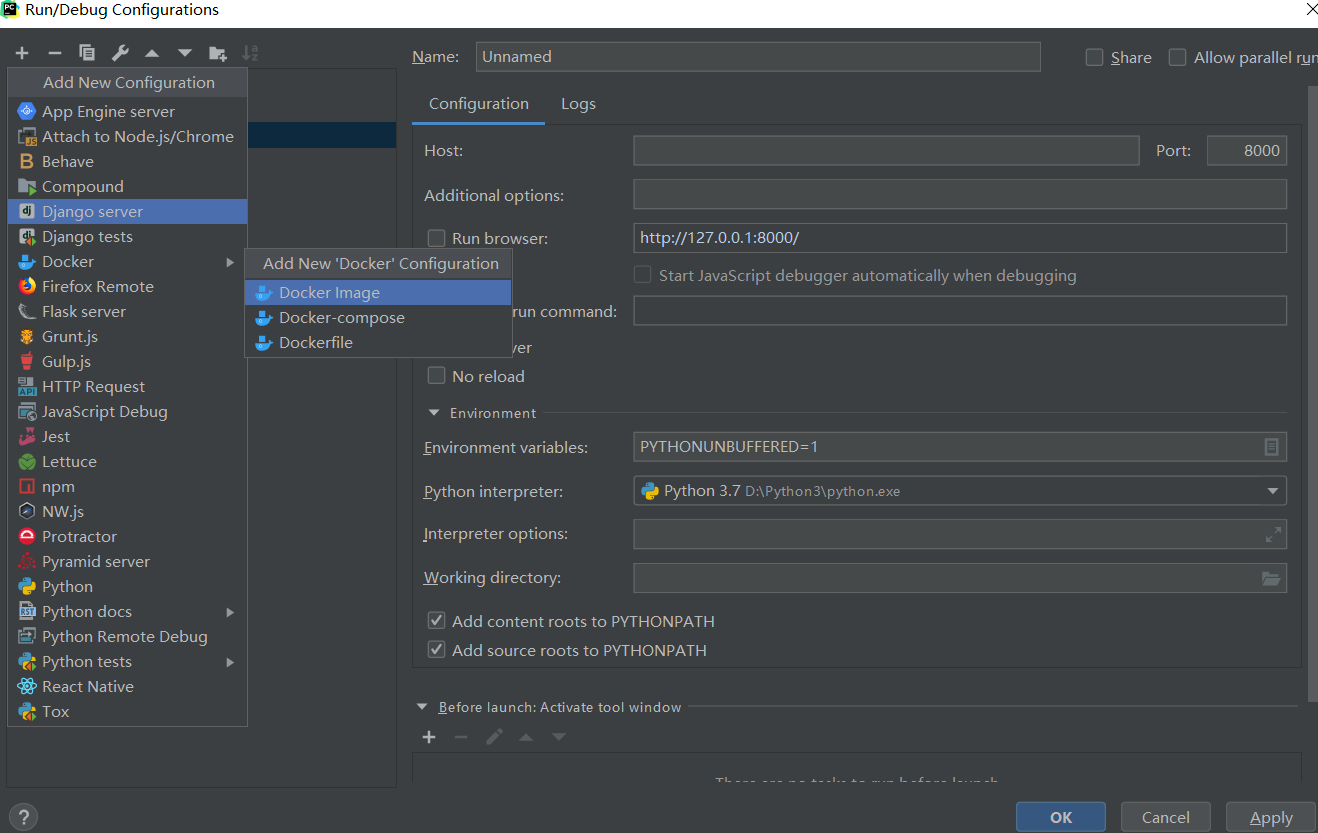Click the Environment variables edit icon
1318x833 pixels.
pos(1271,447)
